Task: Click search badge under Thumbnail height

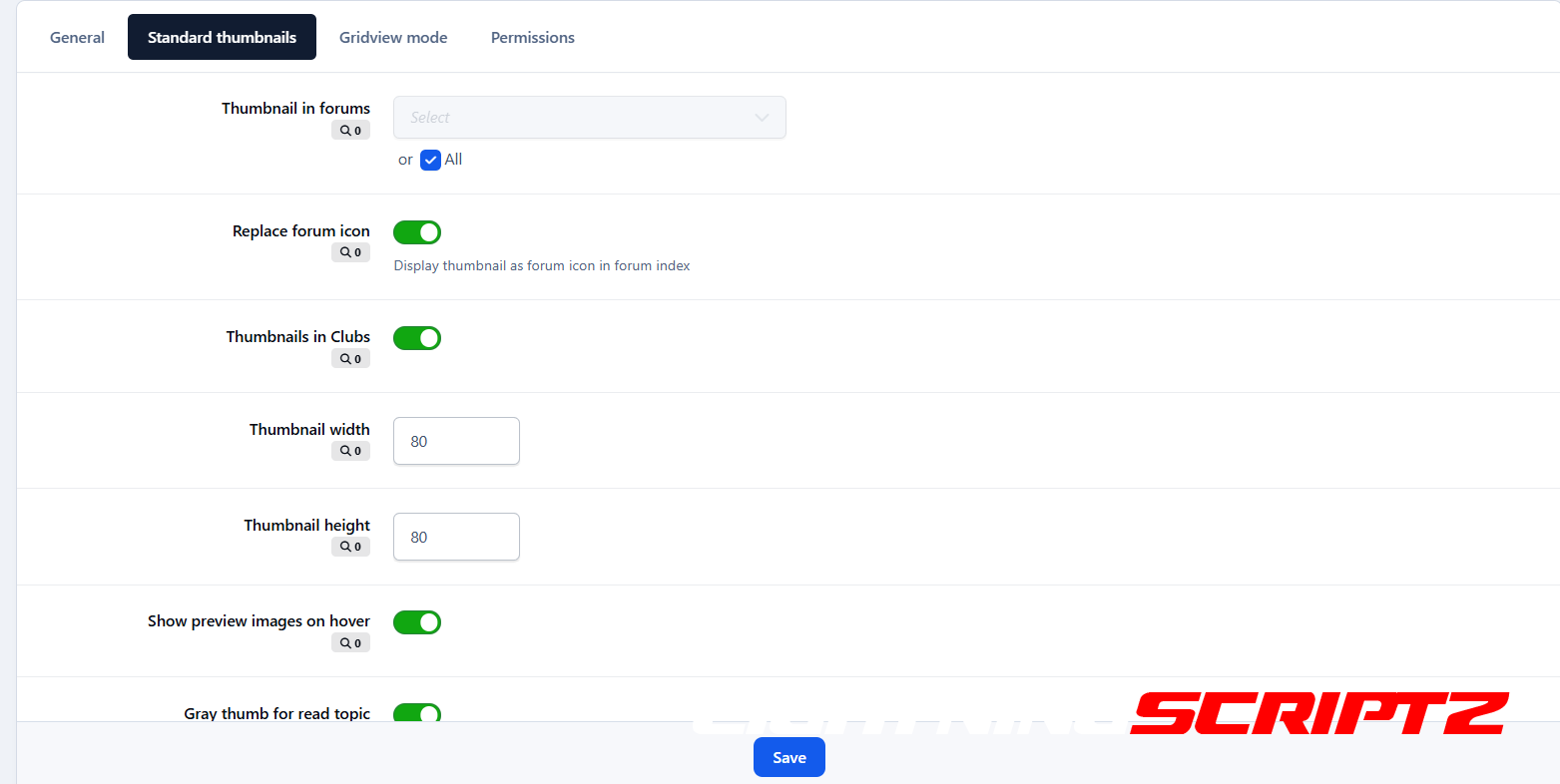Action: tap(350, 547)
